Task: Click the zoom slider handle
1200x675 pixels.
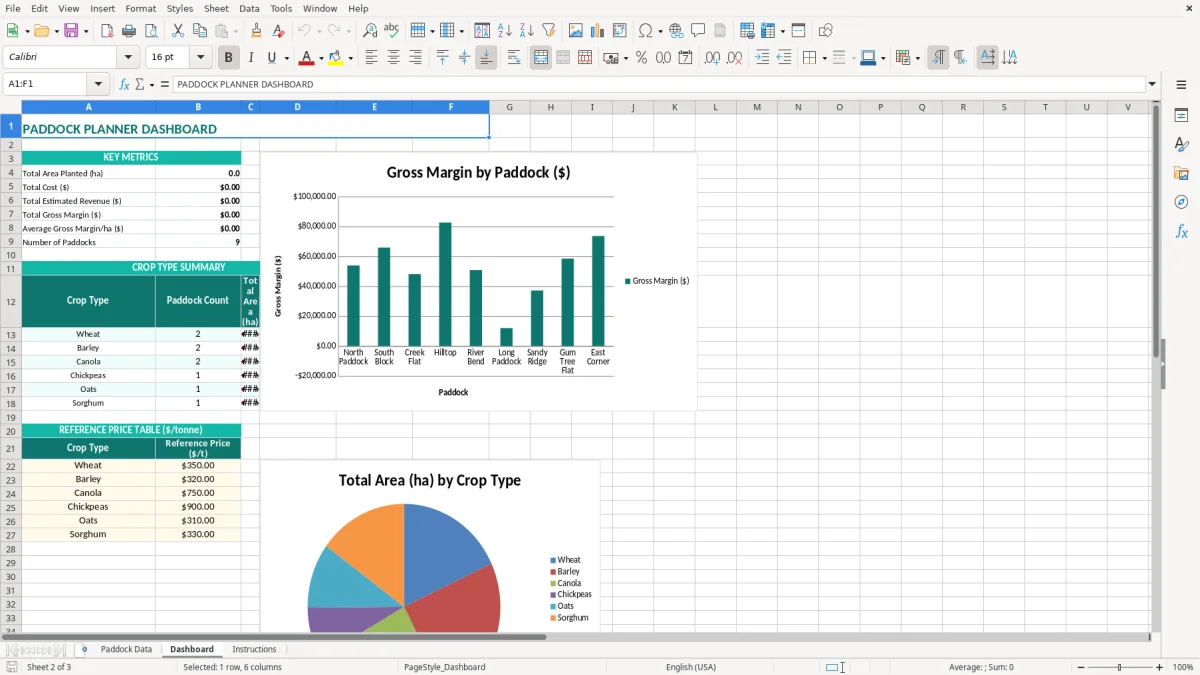Action: pos(1119,667)
